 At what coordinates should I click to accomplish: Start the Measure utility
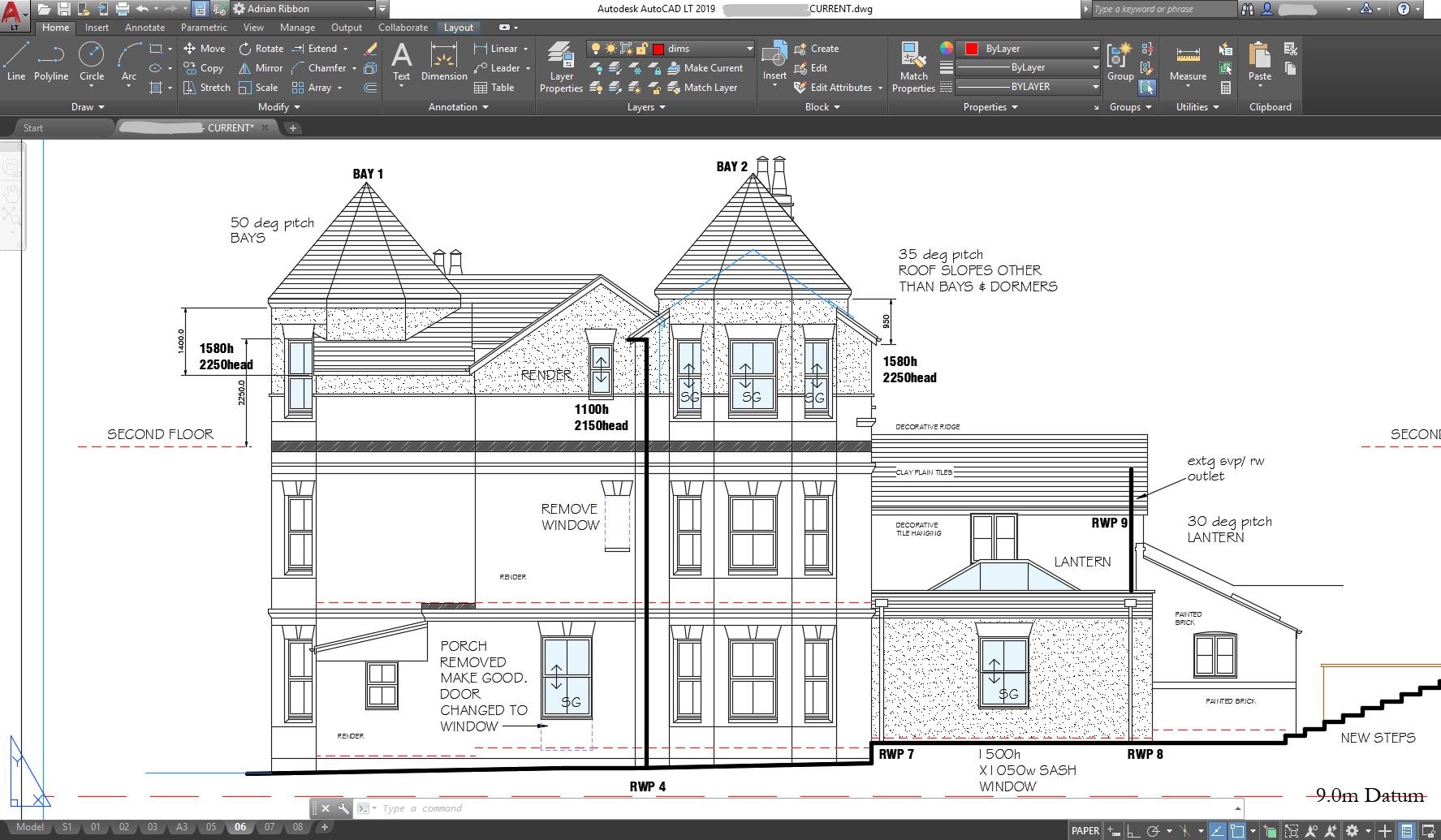[x=1188, y=63]
